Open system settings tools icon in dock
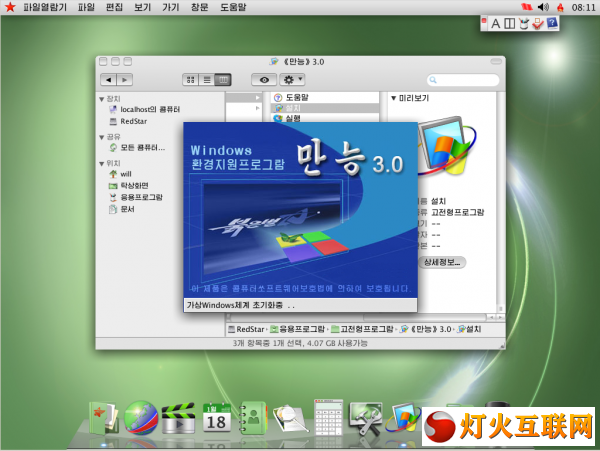This screenshot has height=451, width=600. tap(365, 419)
